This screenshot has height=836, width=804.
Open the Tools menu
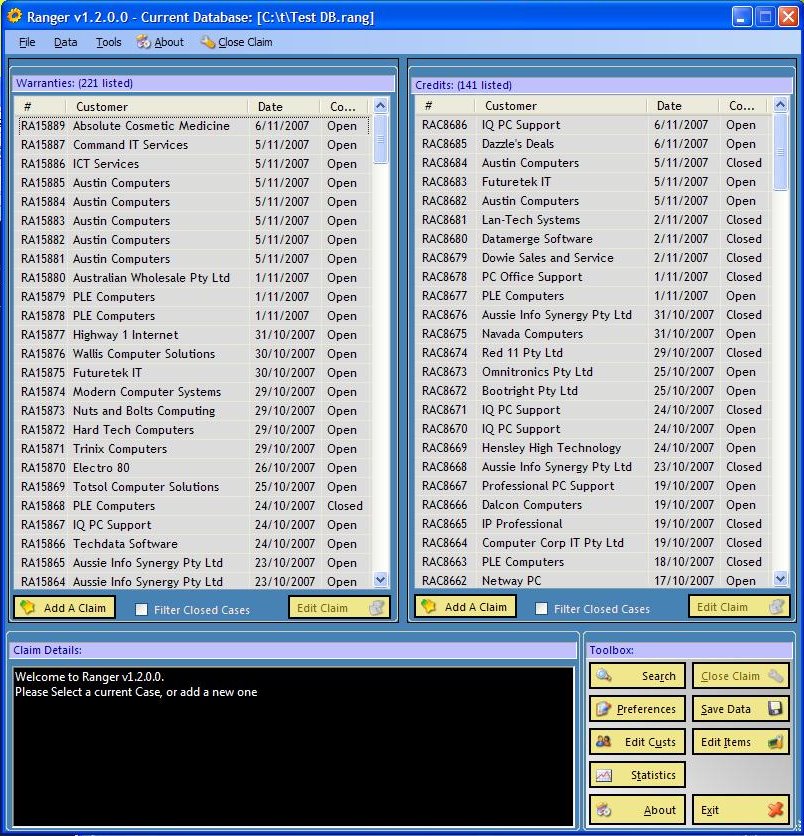(108, 42)
